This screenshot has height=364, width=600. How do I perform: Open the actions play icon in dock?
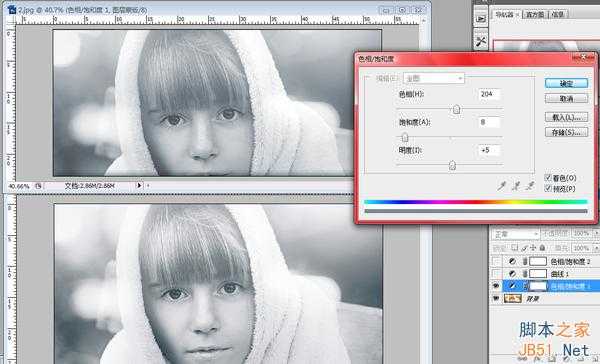[x=481, y=19]
